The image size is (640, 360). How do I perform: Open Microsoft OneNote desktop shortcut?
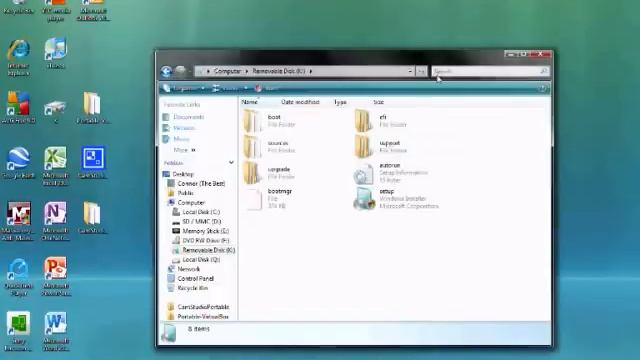pyautogui.click(x=56, y=221)
